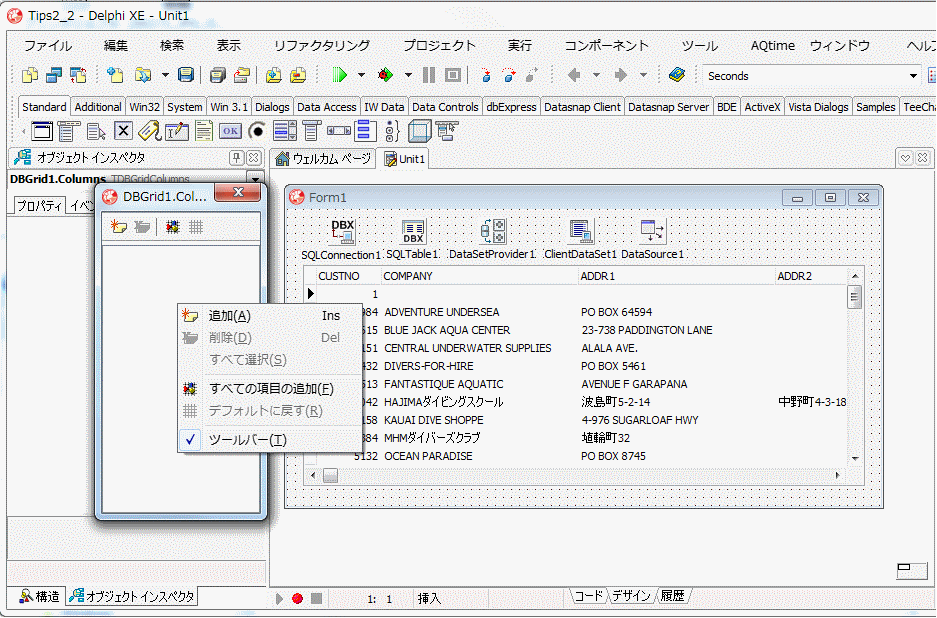Image resolution: width=937 pixels, height=618 pixels.
Task: Click the grid's vertical scrollbar thumb
Action: 855,297
